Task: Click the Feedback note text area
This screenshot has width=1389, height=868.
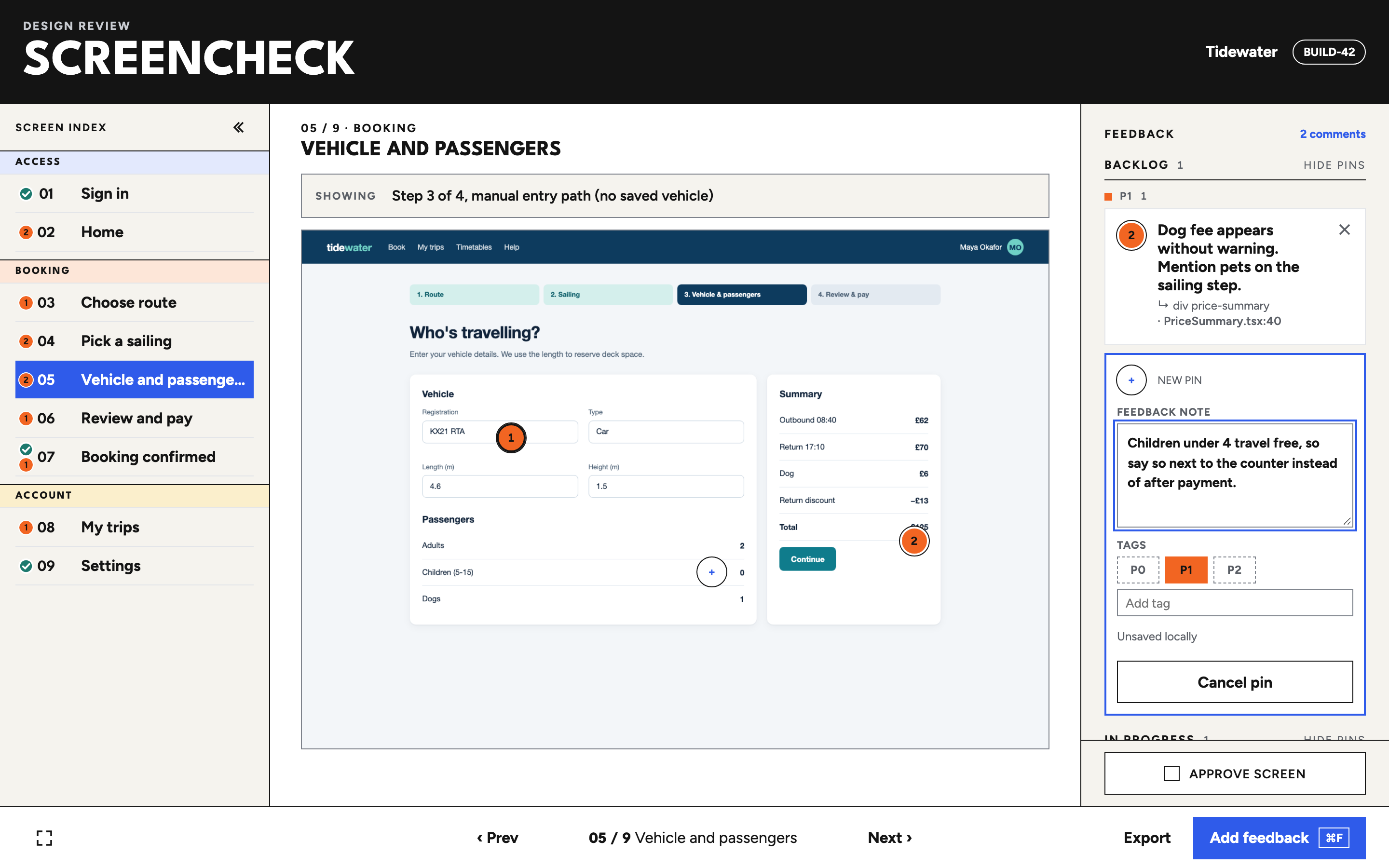Action: (1235, 475)
